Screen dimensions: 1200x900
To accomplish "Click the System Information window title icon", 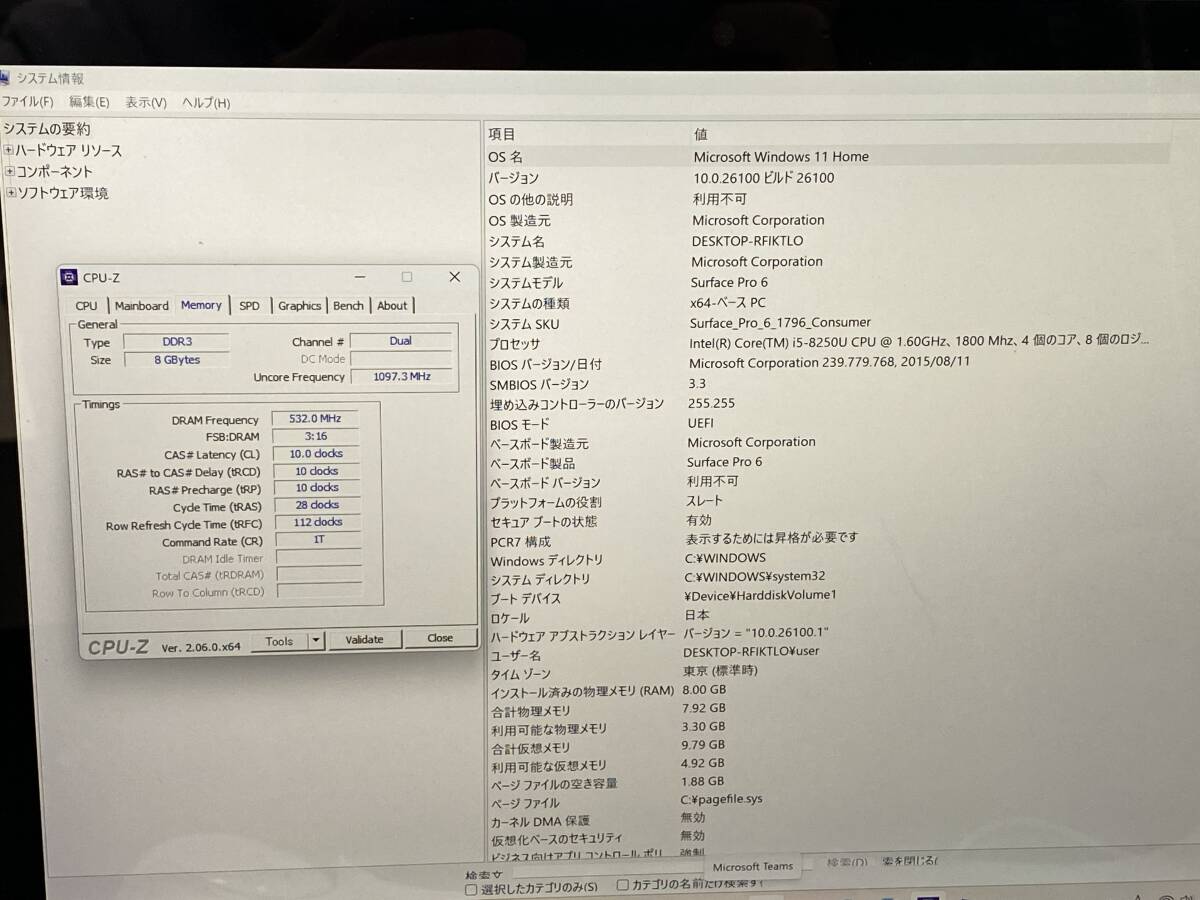I will [x=5, y=78].
